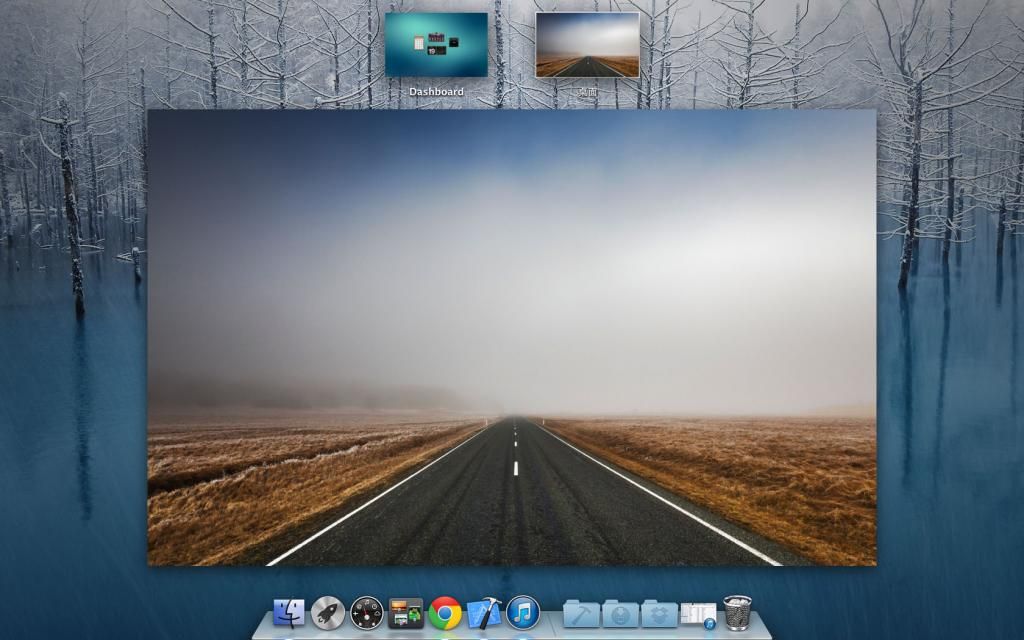Open Xcode from the Dock

click(x=484, y=612)
